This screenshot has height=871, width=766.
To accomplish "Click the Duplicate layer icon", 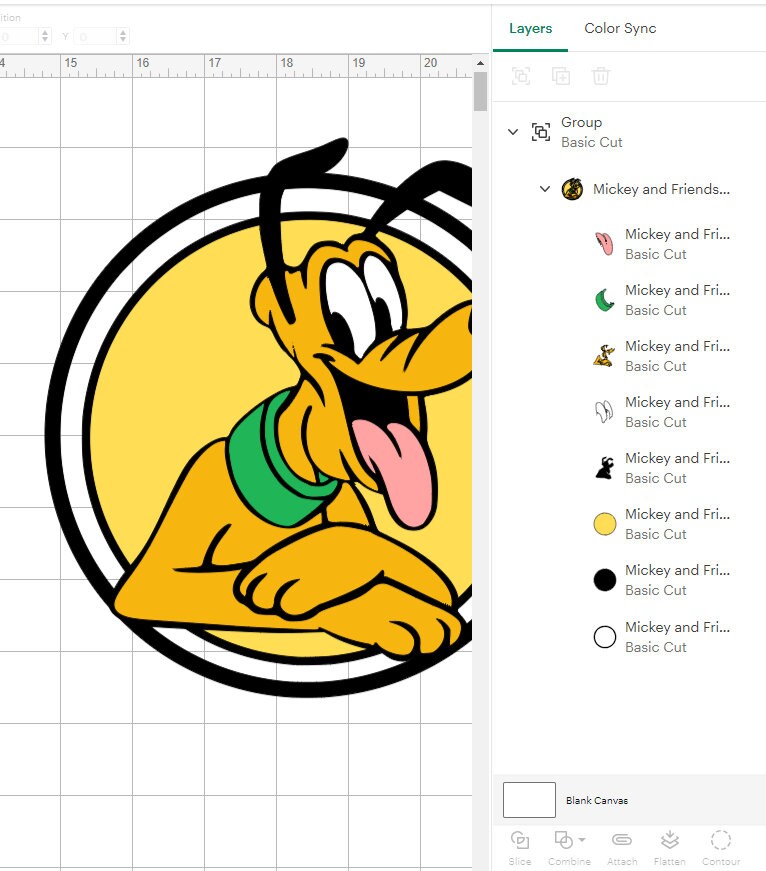I will [x=560, y=76].
